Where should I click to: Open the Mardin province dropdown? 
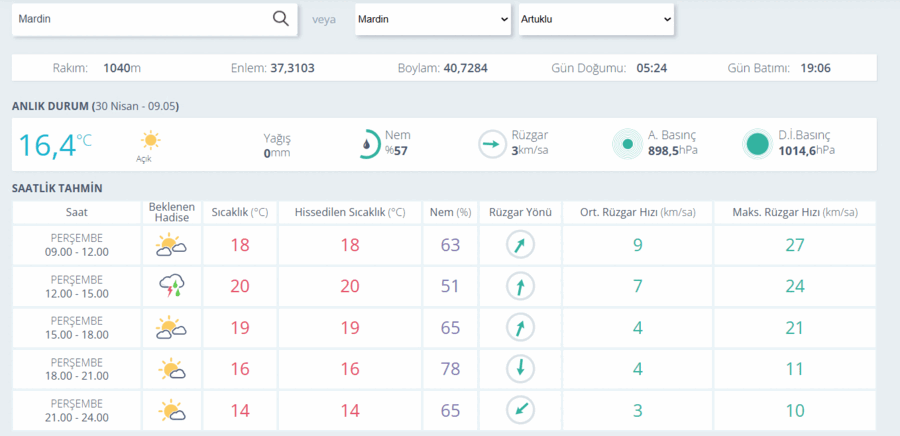coord(433,19)
